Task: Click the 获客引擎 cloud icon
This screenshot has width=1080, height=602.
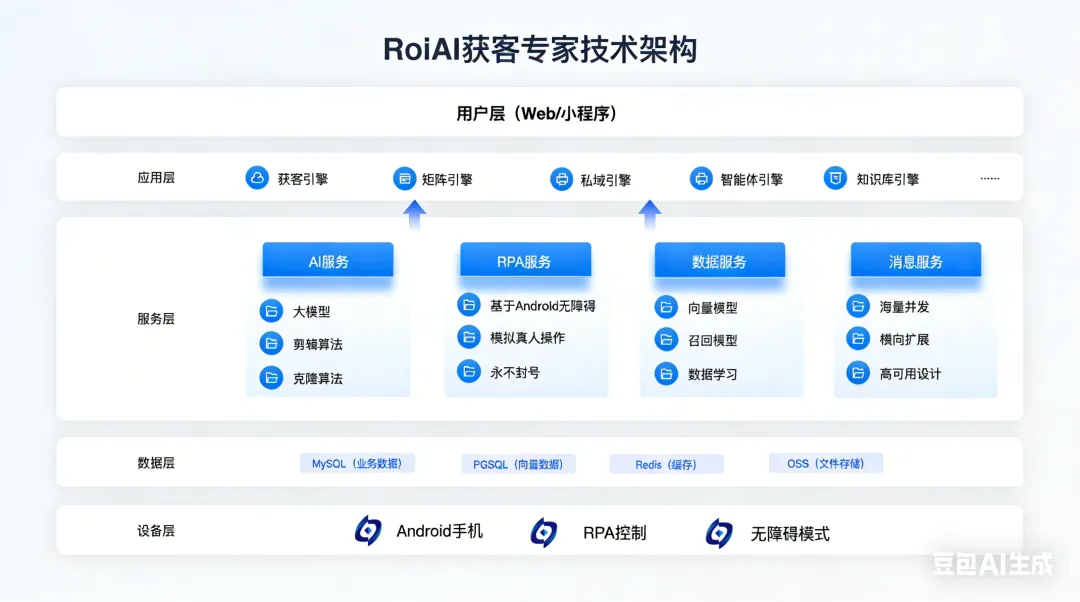Action: [x=254, y=178]
